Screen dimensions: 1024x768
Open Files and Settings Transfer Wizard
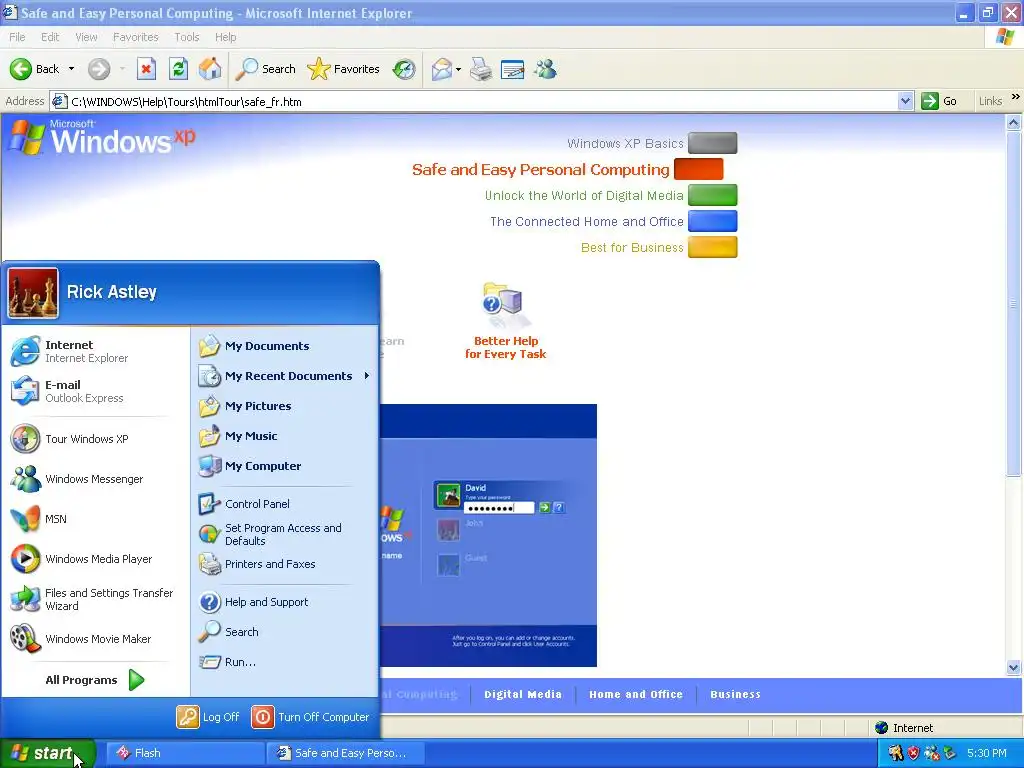(x=95, y=599)
